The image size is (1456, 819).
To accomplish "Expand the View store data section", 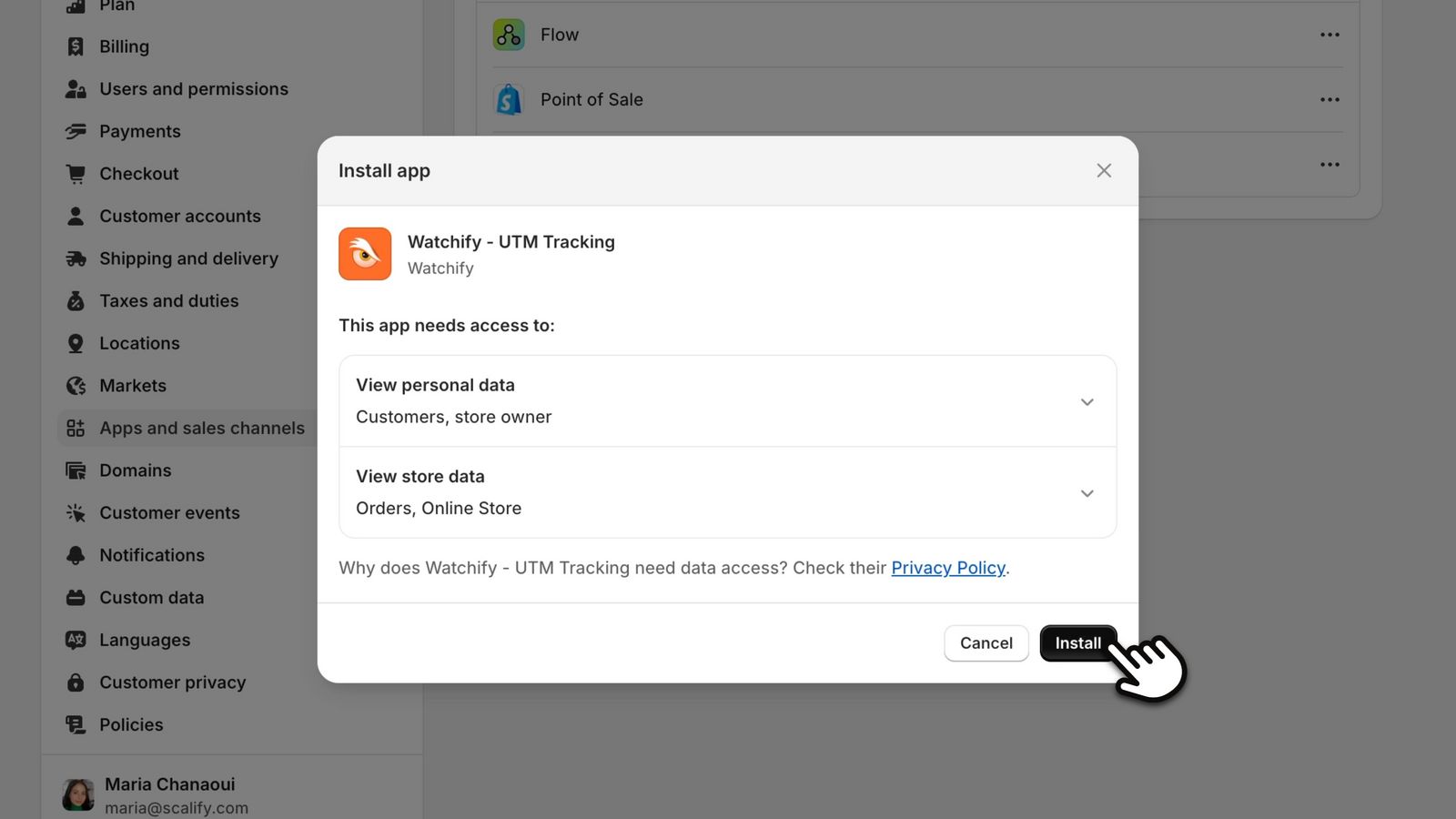I will [1087, 493].
